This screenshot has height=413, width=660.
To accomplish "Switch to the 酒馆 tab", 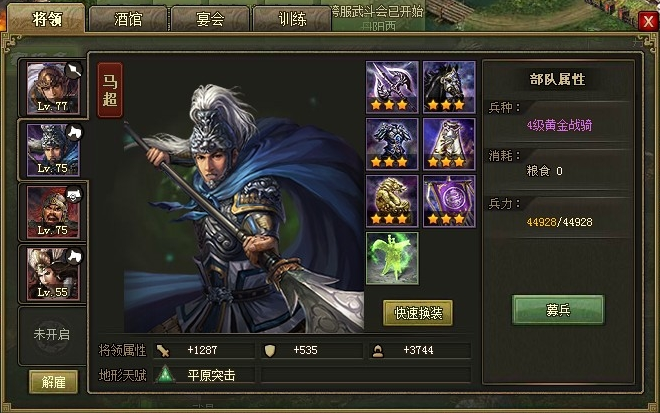I will [x=128, y=19].
